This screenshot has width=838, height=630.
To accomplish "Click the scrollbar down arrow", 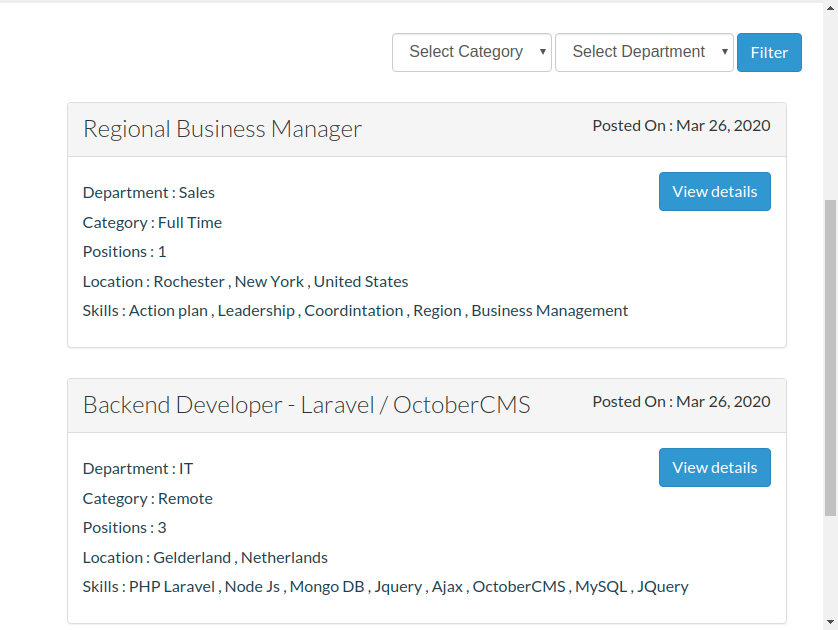I will coord(831,622).
